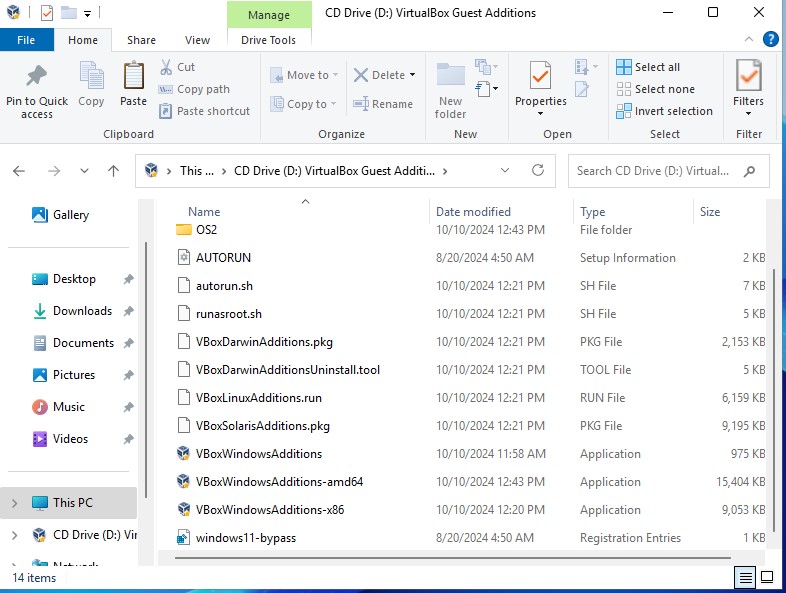
Task: Open the File menu
Action: pos(26,40)
